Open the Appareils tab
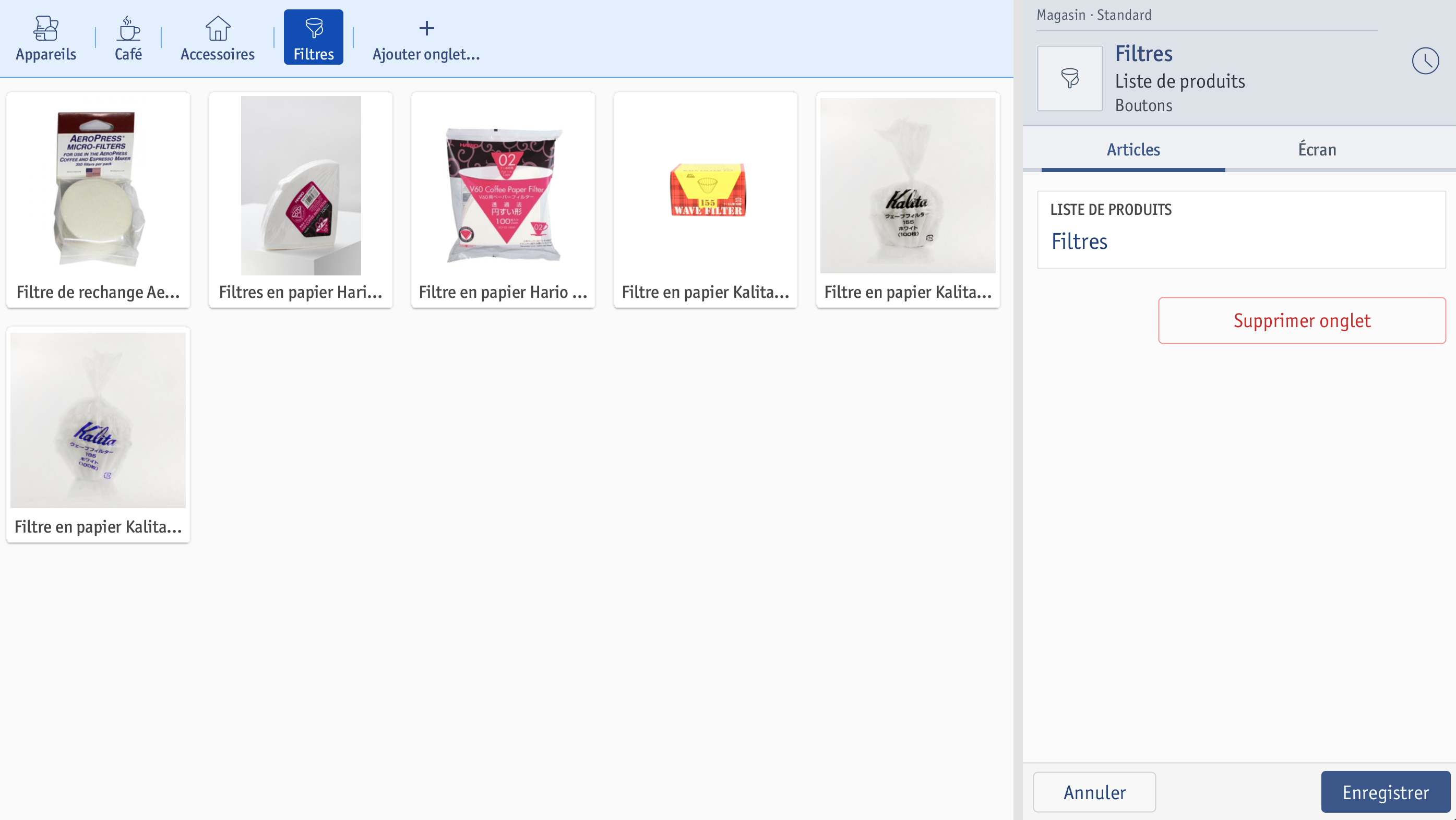The height and width of the screenshot is (820, 1456). (46, 38)
